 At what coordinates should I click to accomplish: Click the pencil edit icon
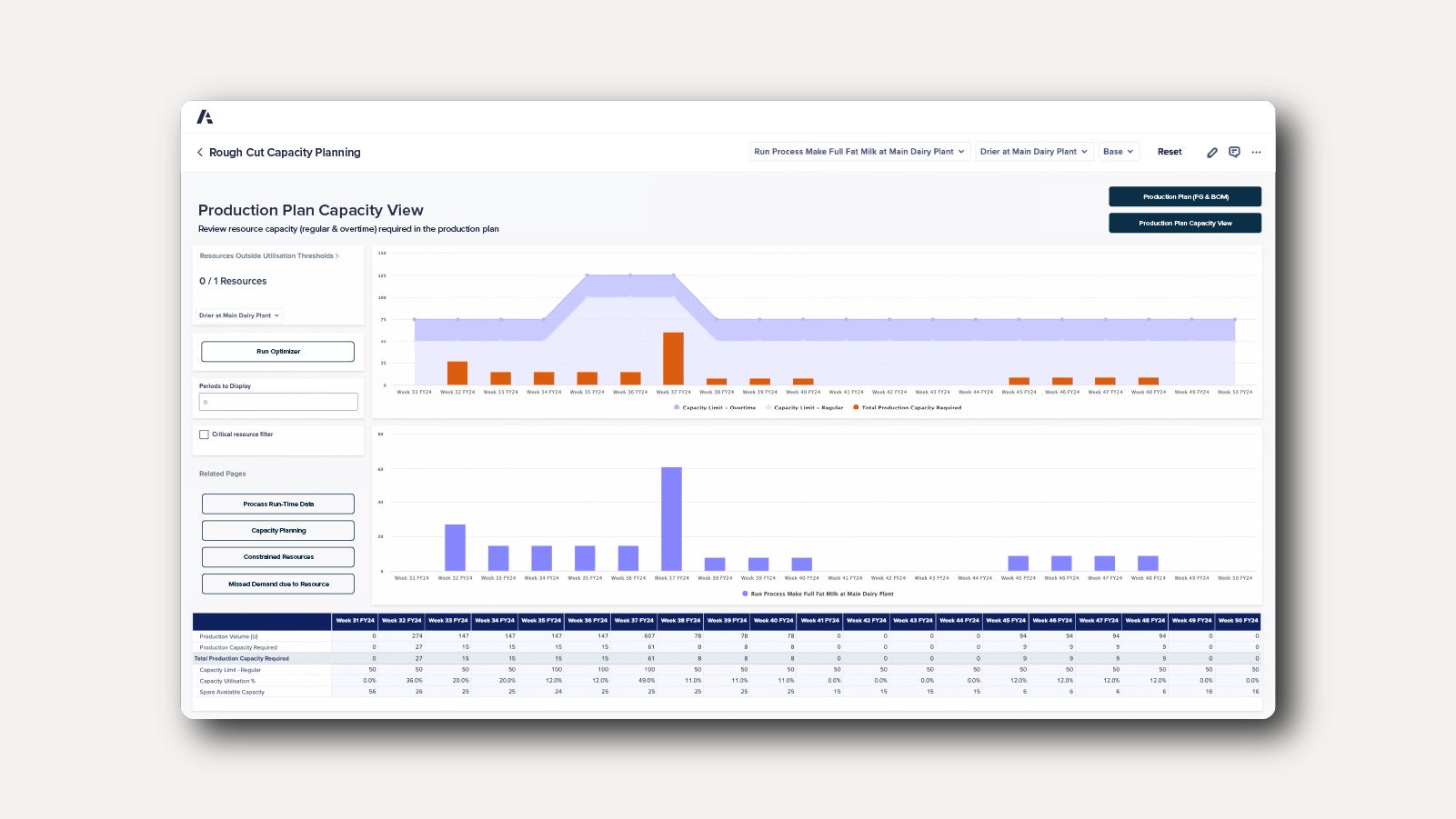tap(1211, 153)
